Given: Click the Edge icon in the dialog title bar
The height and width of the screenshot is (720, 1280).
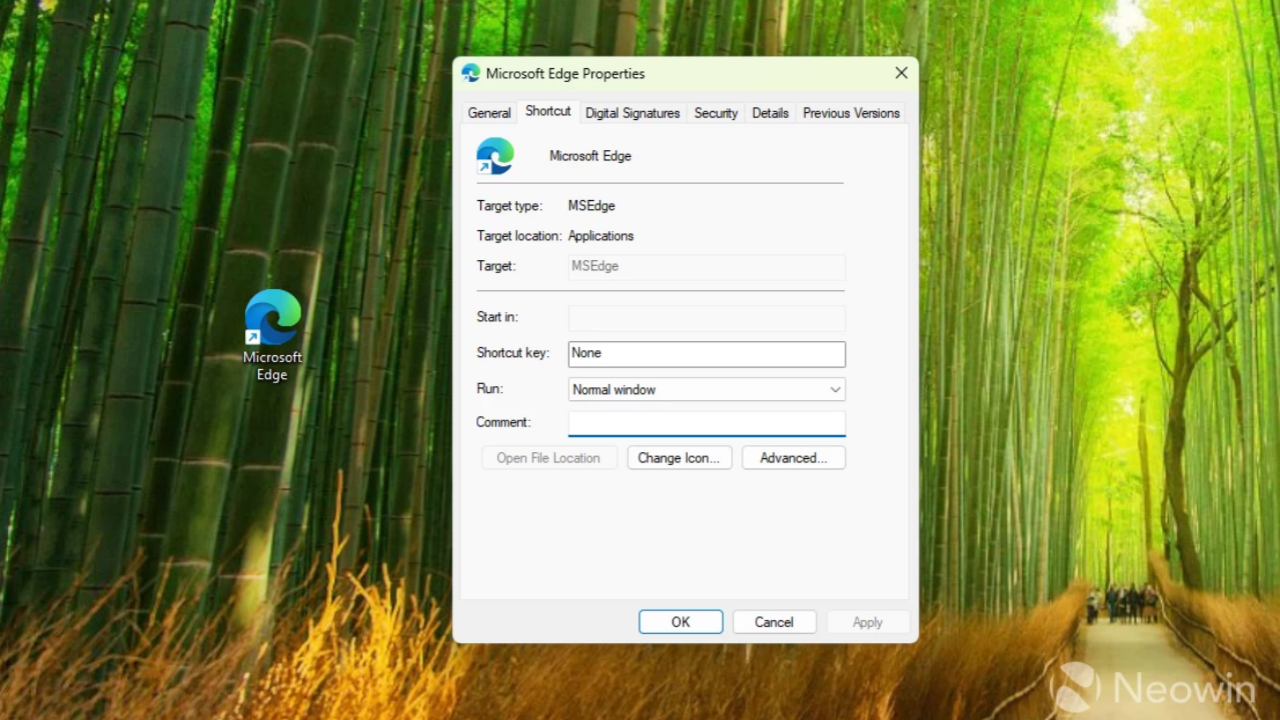Looking at the screenshot, I should tap(470, 73).
